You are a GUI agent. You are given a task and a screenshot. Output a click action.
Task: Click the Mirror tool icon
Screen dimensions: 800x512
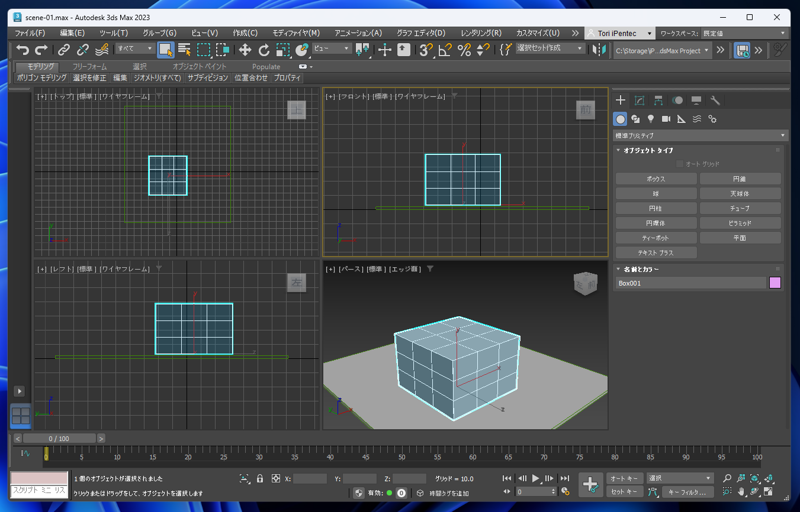pos(599,49)
